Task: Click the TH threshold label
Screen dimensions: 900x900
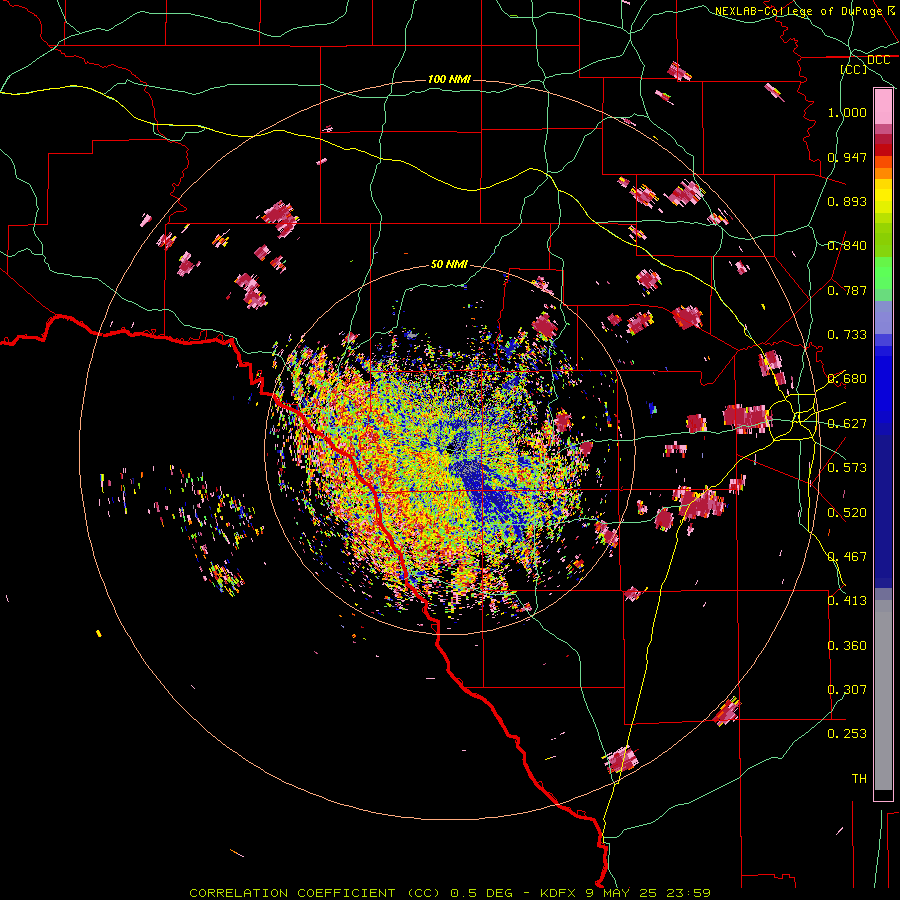Action: 859,779
